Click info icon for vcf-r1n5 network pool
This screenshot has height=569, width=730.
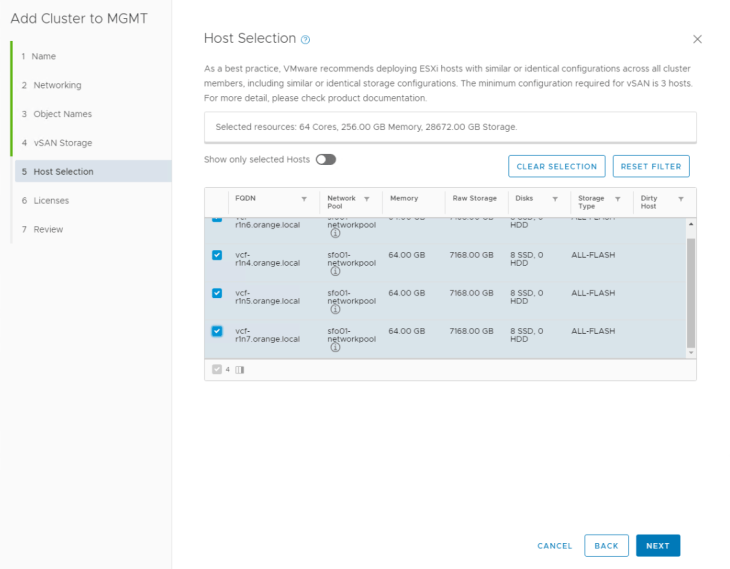(335, 310)
